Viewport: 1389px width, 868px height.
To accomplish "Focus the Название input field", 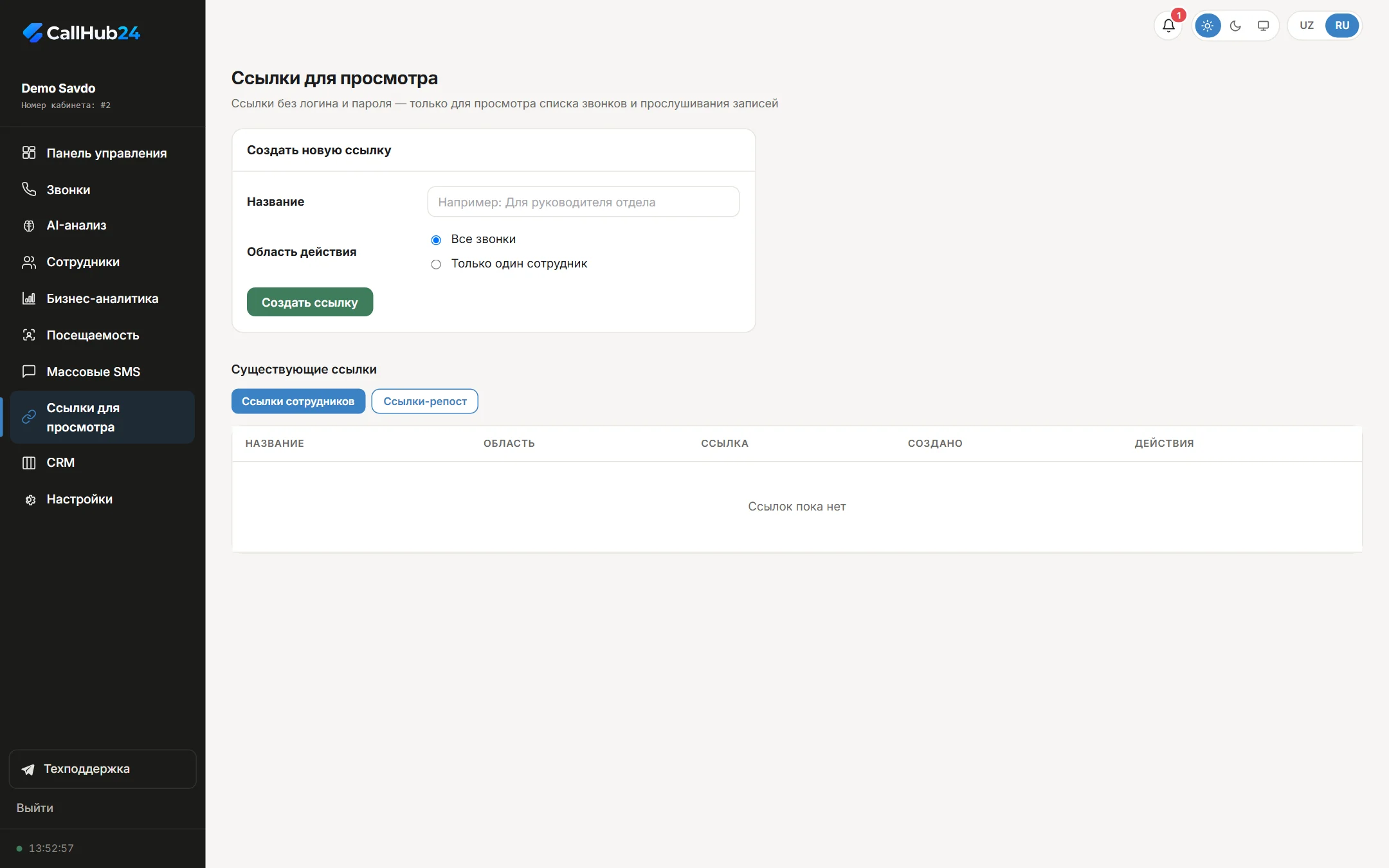I will (x=583, y=202).
